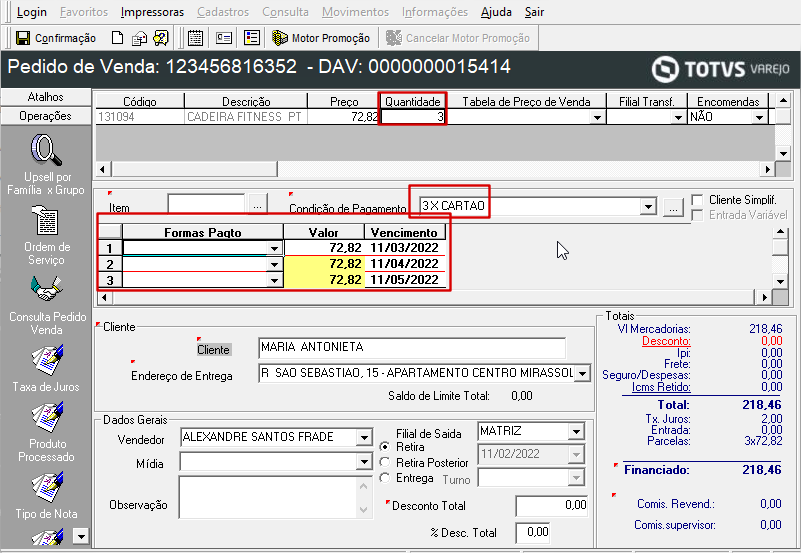Open Tabela de Preço de Venda dropdown
801x553 pixels.
point(597,117)
